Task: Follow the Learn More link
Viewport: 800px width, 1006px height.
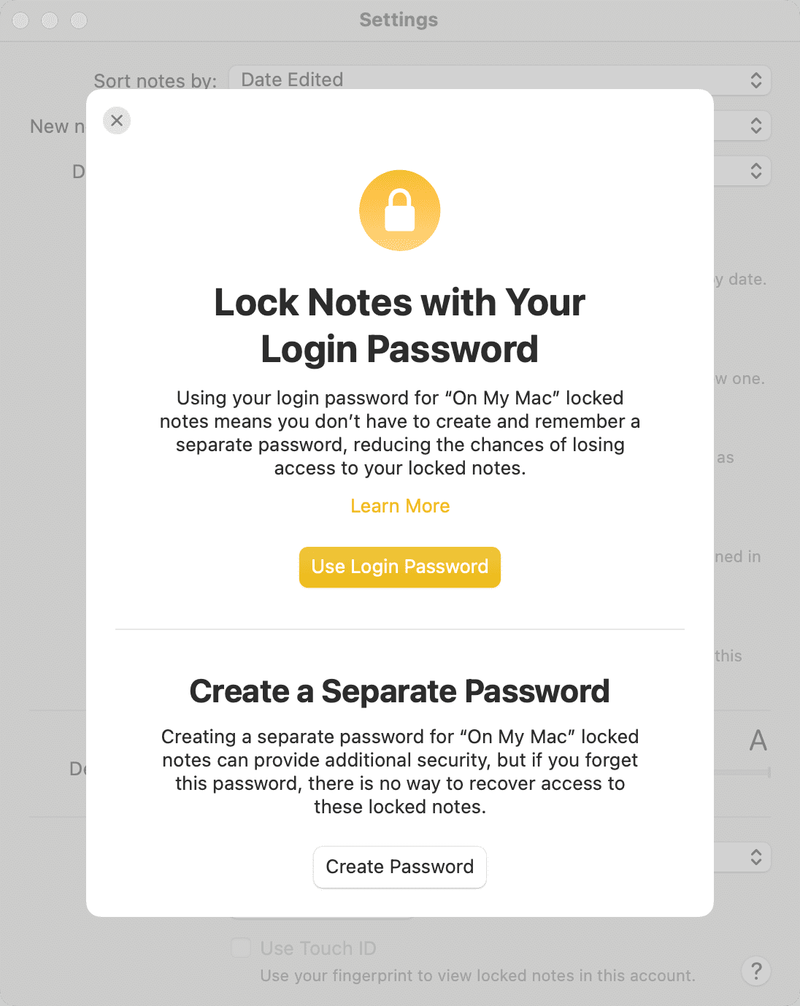Action: coord(400,506)
